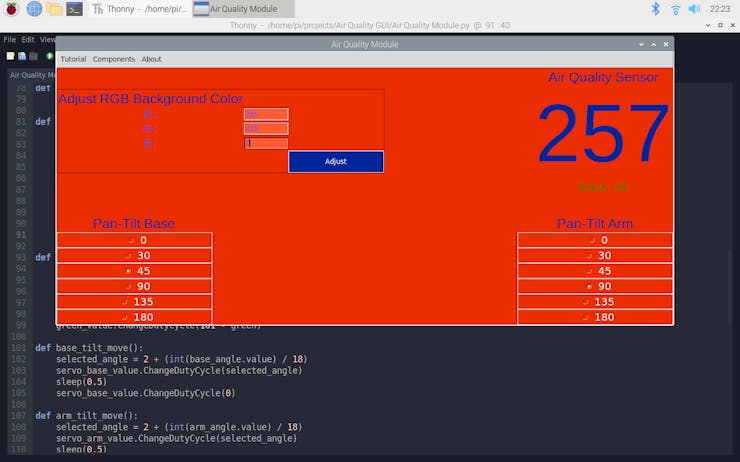740x462 pixels.
Task: Click the R value input field
Action: tap(266, 114)
